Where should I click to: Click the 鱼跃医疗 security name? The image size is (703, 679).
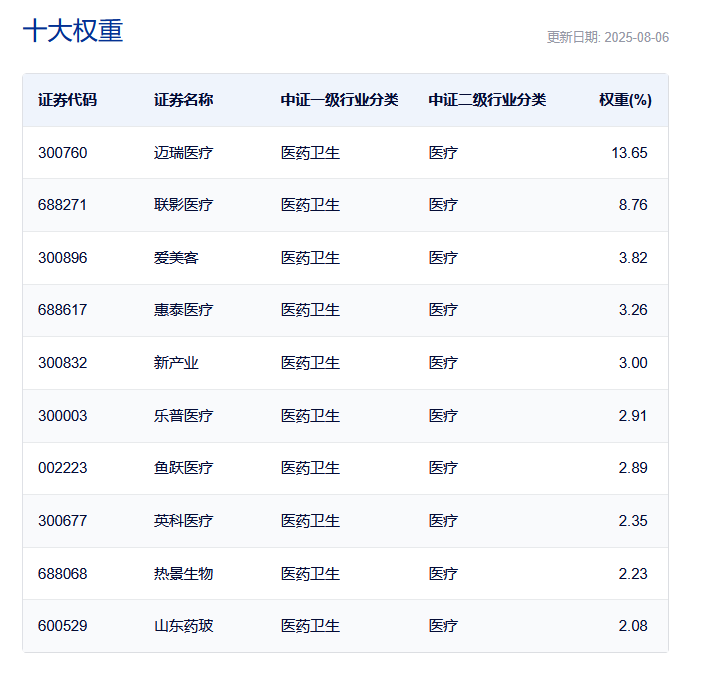coord(183,468)
